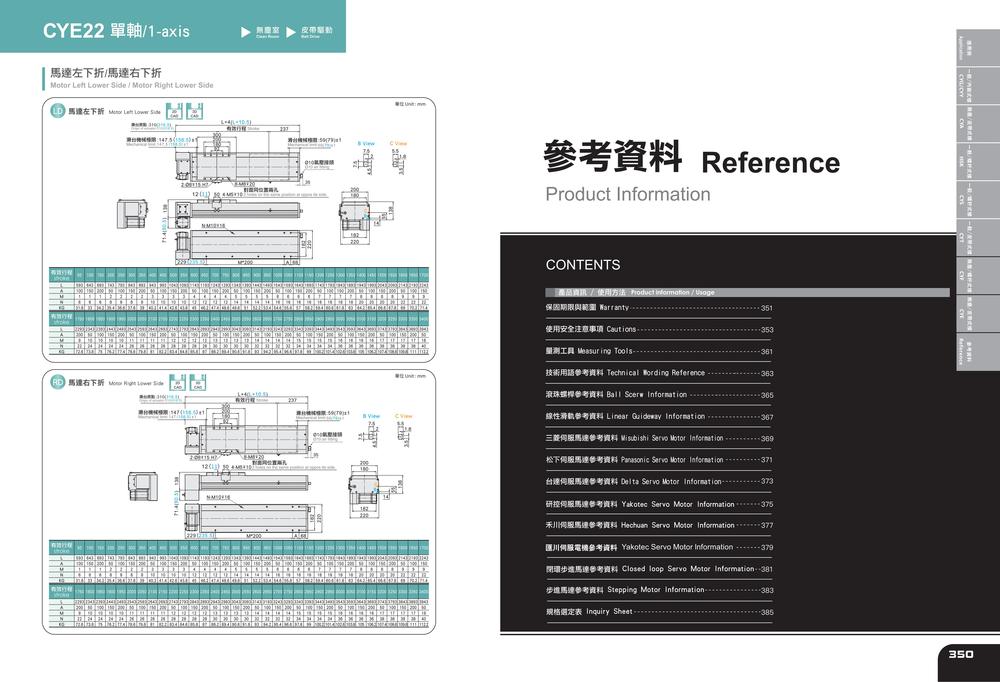
Task: Open the Cautions contents entry
Action: pos(659,329)
